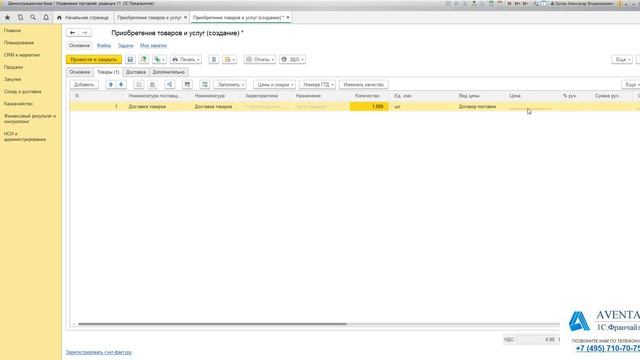Move row up with the up arrow
Screen dimensions: 640x360
pyautogui.click(x=111, y=84)
